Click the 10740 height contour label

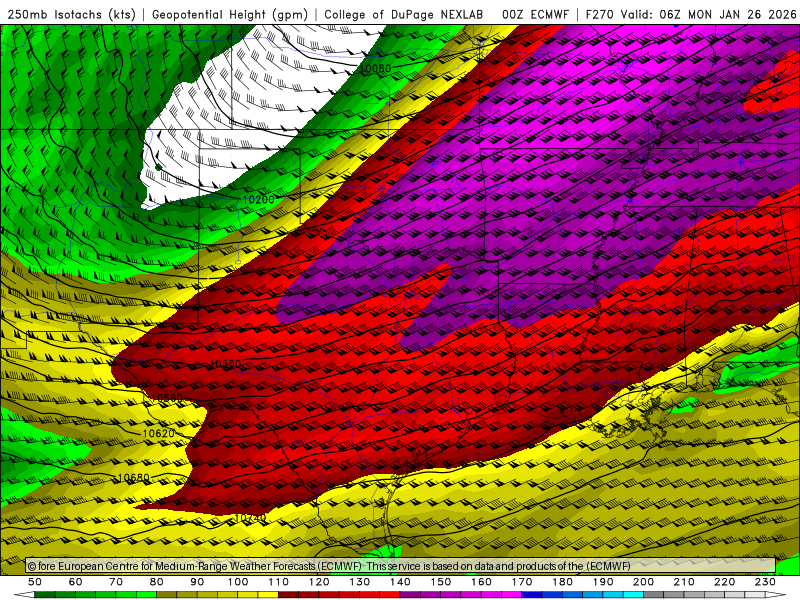[x=250, y=518]
